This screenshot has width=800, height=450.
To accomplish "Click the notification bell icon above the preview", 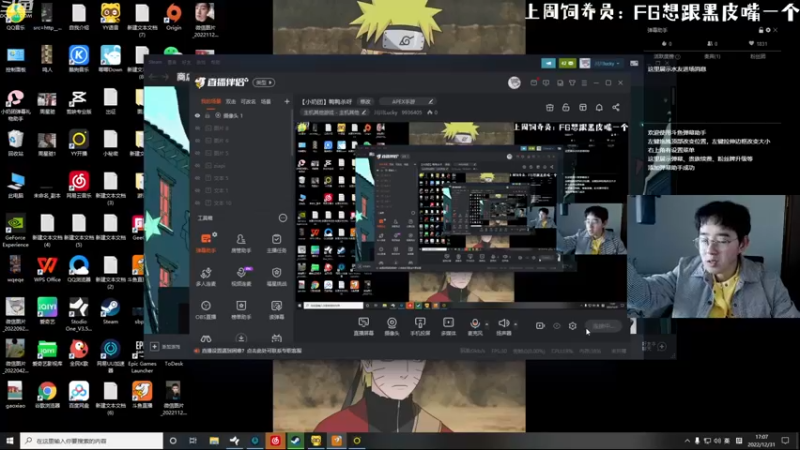I will [x=599, y=107].
